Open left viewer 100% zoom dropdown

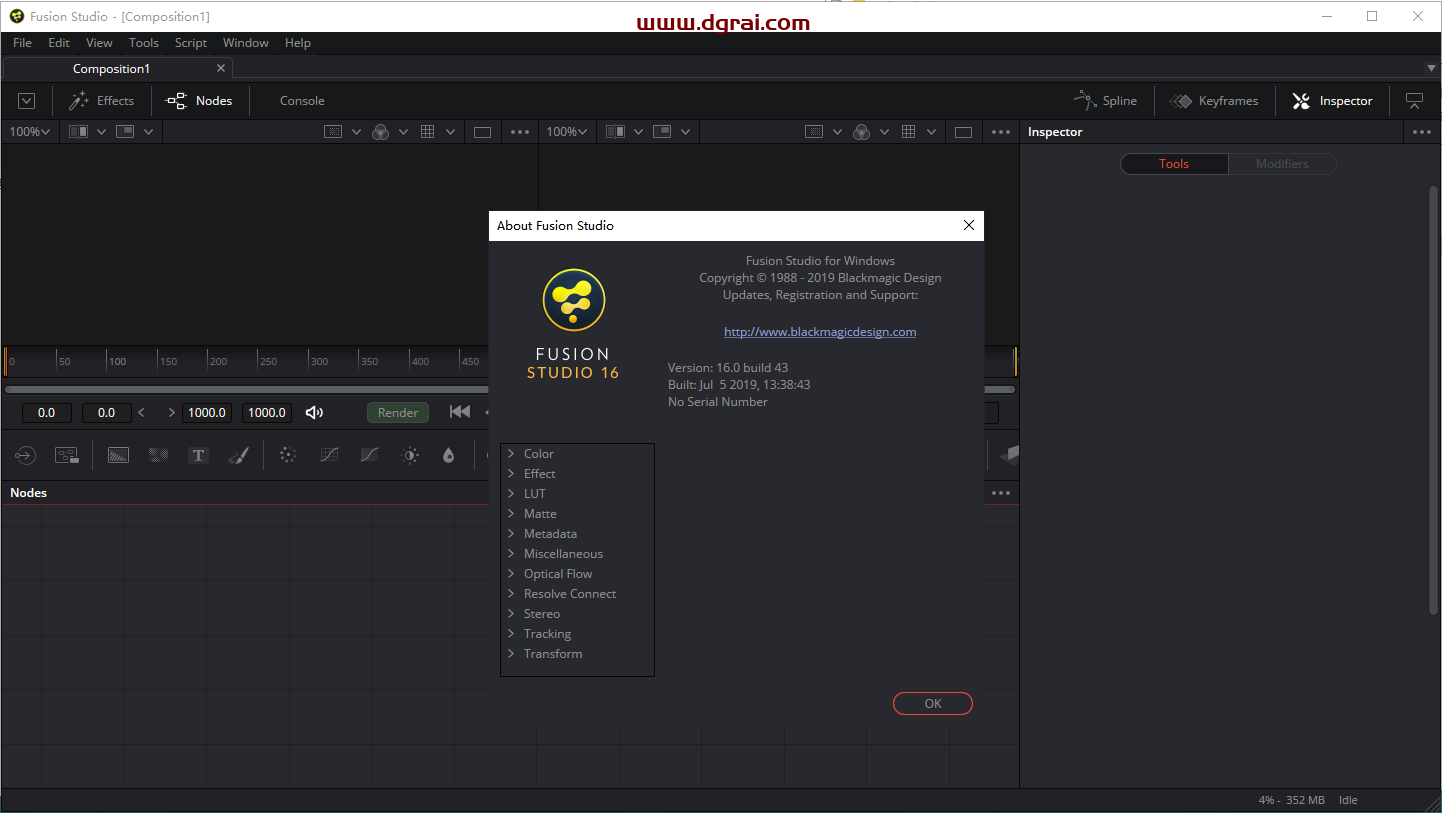tap(30, 132)
